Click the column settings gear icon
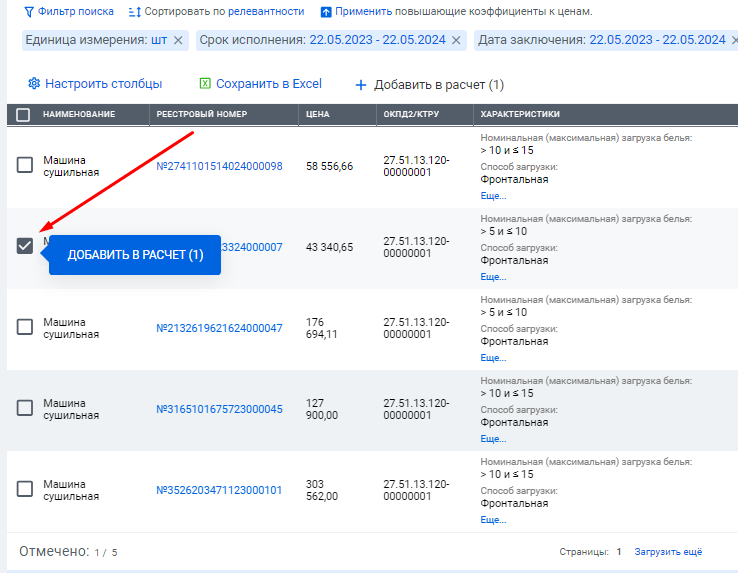The height and width of the screenshot is (573, 738). point(34,83)
